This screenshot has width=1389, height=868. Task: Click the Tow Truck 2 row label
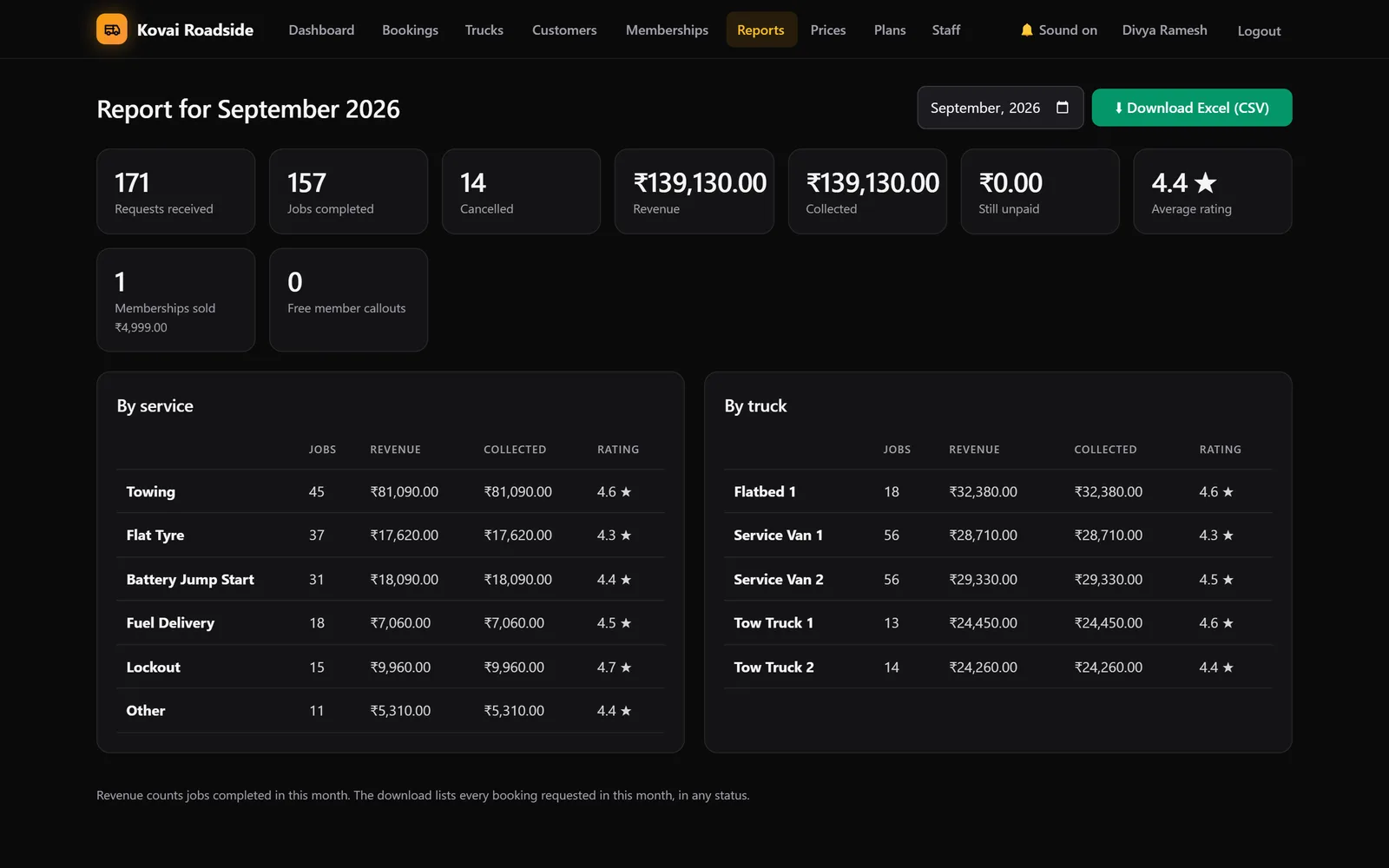(x=773, y=667)
